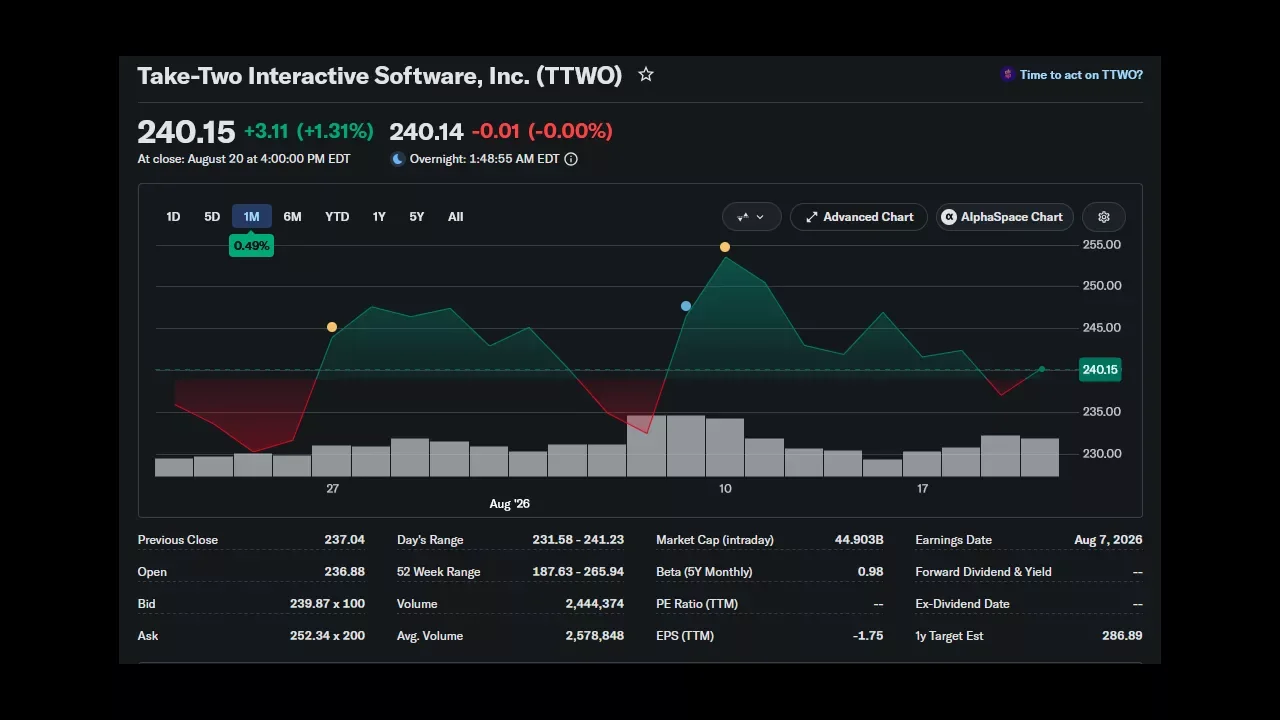Screen dimensions: 1280x720
Task: Select the 1M chart range
Action: click(251, 217)
